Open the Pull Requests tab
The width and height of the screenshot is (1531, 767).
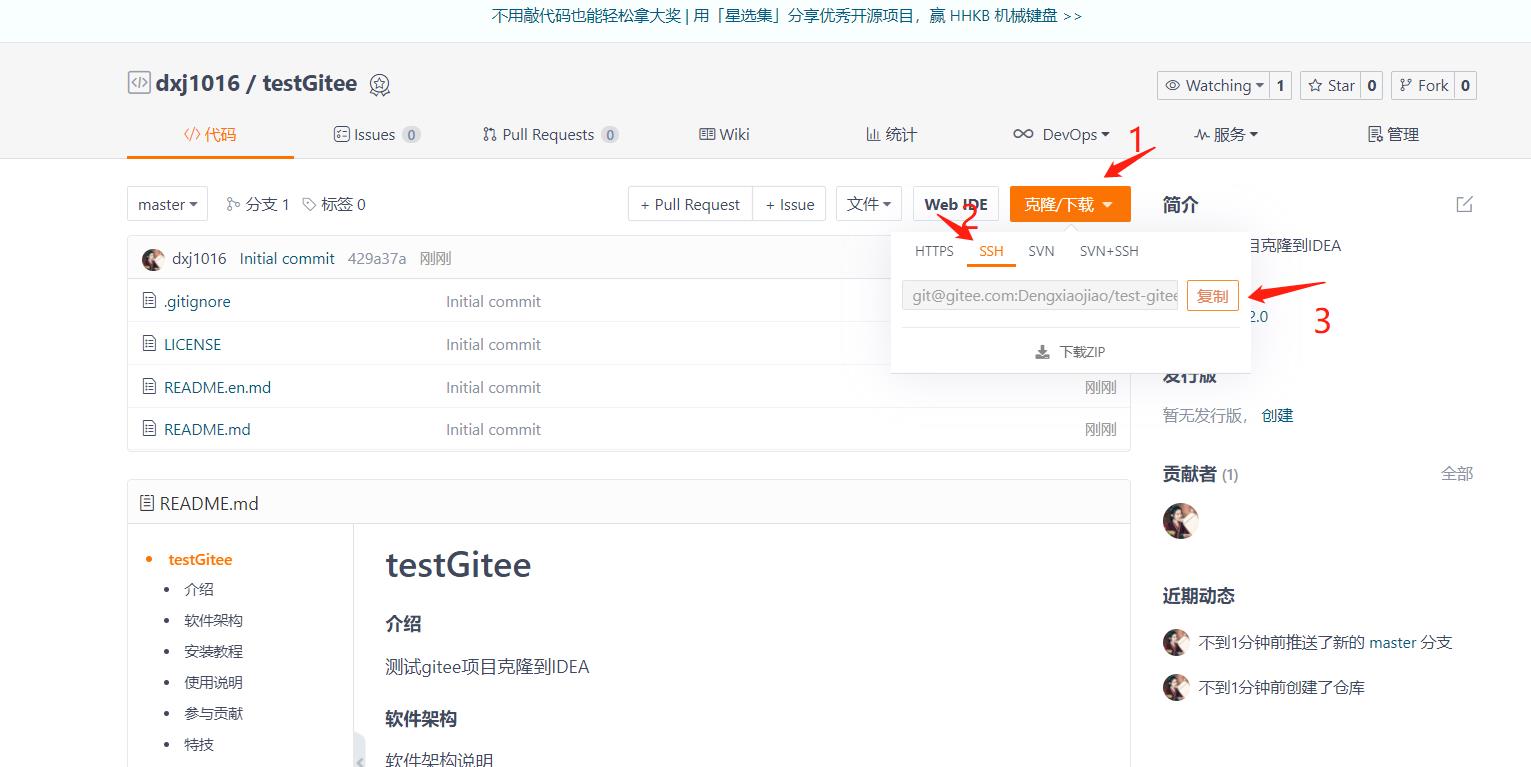point(550,134)
